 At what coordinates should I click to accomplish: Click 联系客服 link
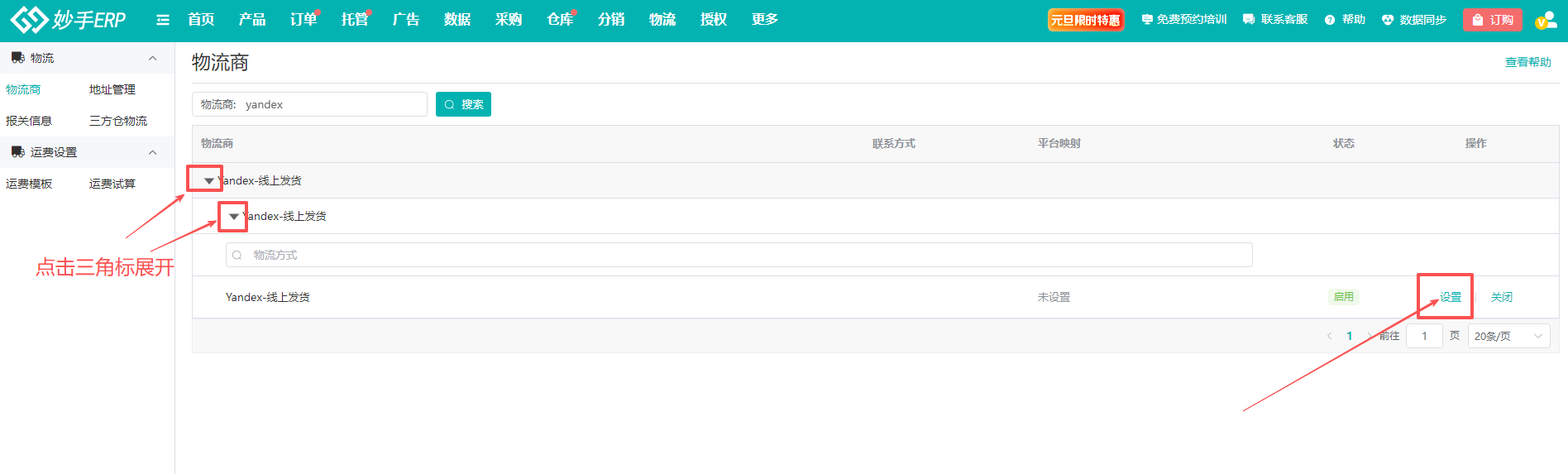[1275, 20]
